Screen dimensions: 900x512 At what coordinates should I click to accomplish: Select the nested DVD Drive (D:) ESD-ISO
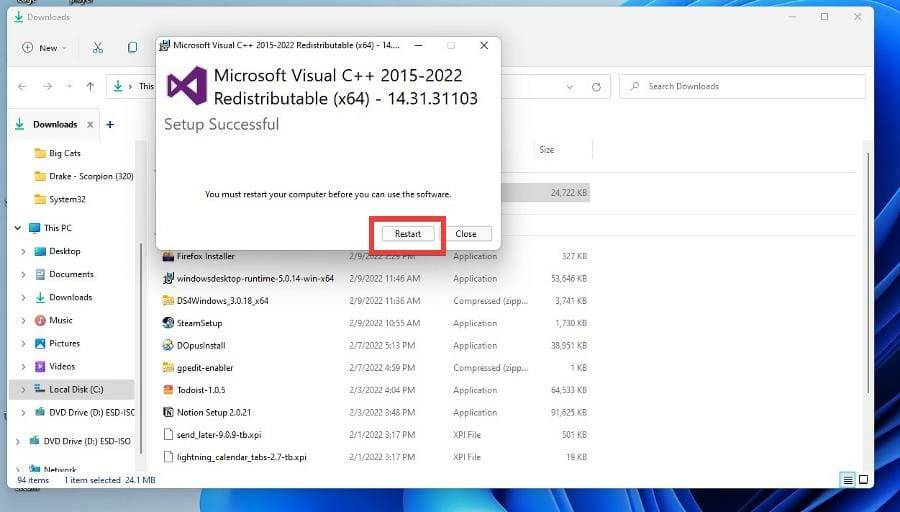pyautogui.click(x=84, y=412)
